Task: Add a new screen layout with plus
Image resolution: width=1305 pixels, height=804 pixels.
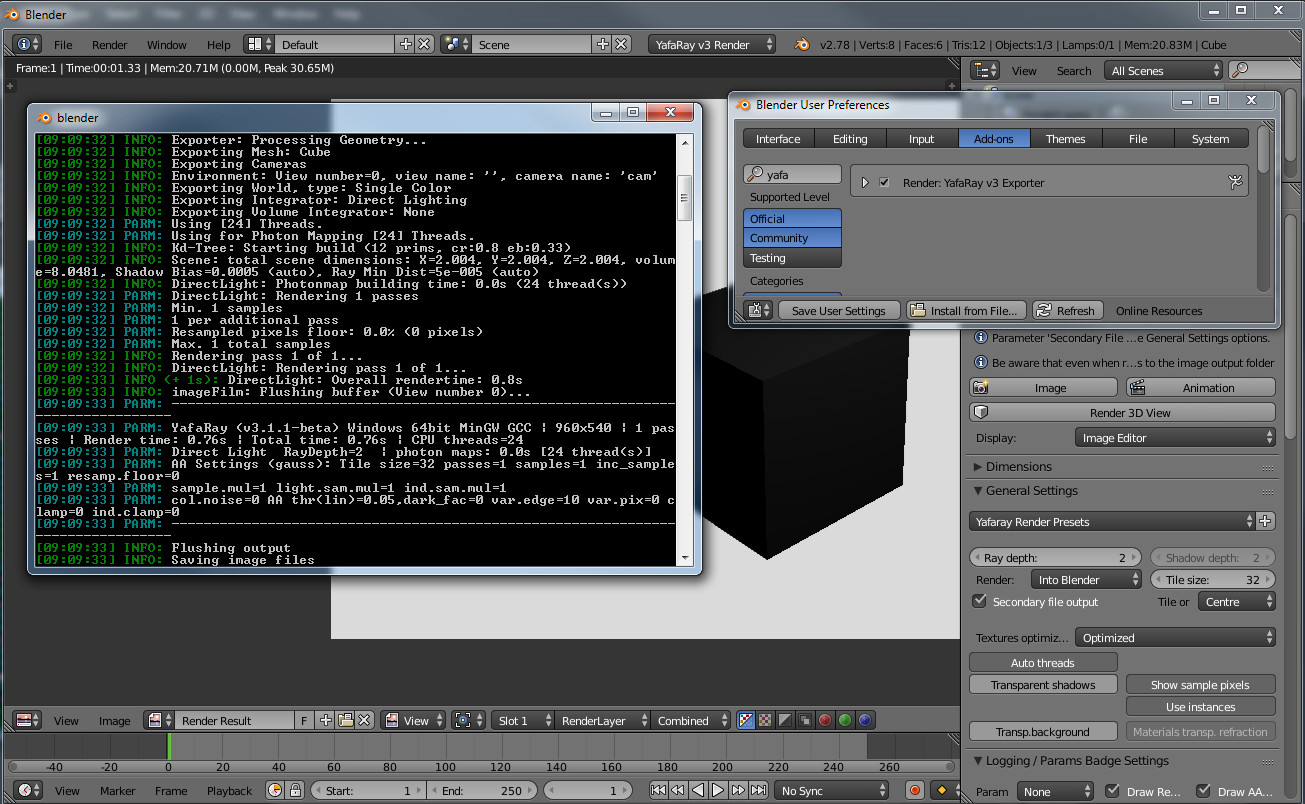Action: 405,44
